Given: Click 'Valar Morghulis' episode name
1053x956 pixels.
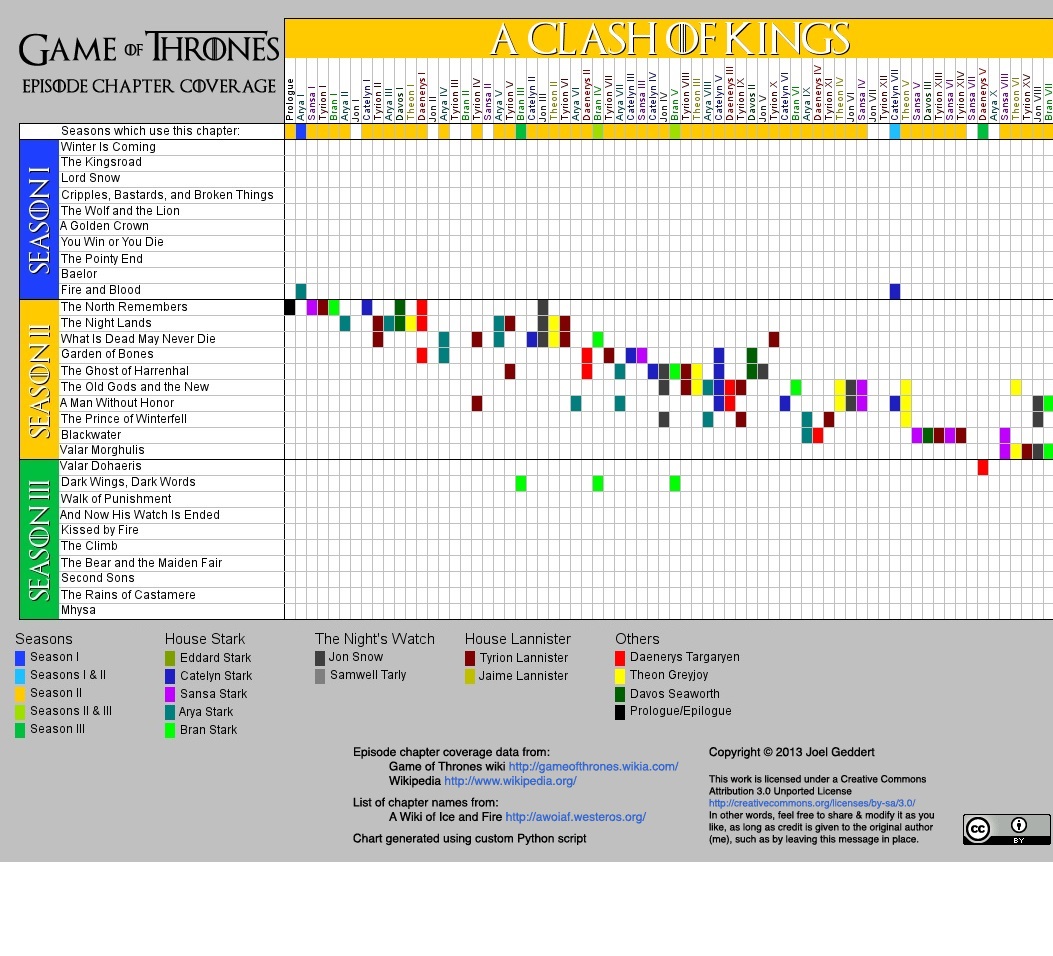Looking at the screenshot, I should (x=102, y=450).
